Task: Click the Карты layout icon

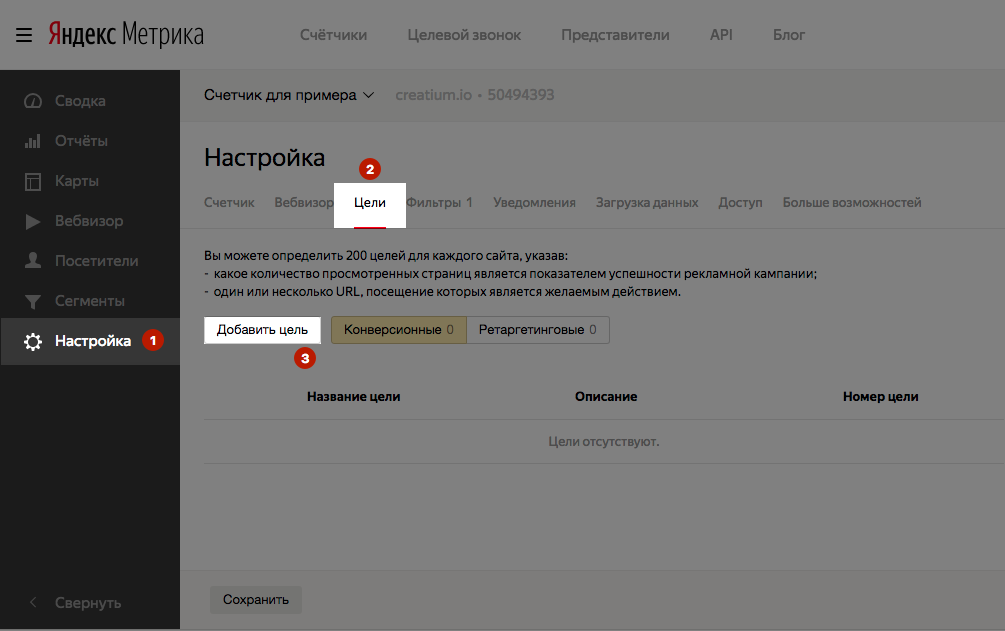Action: (x=33, y=181)
